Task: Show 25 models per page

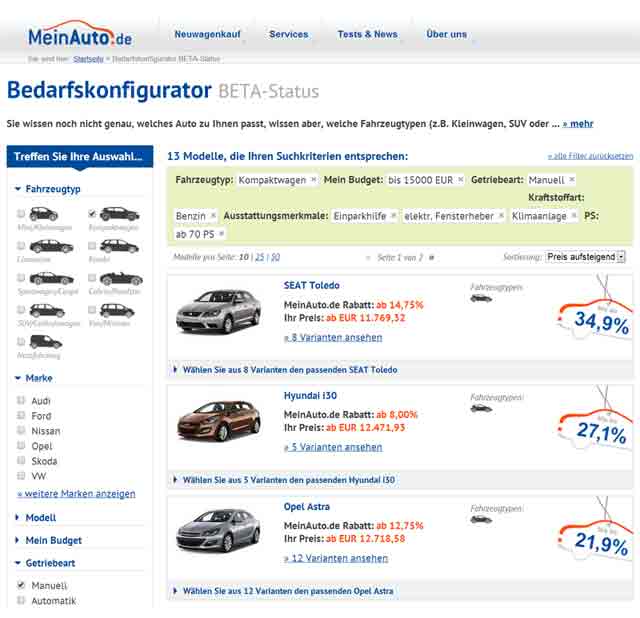Action: [260, 257]
